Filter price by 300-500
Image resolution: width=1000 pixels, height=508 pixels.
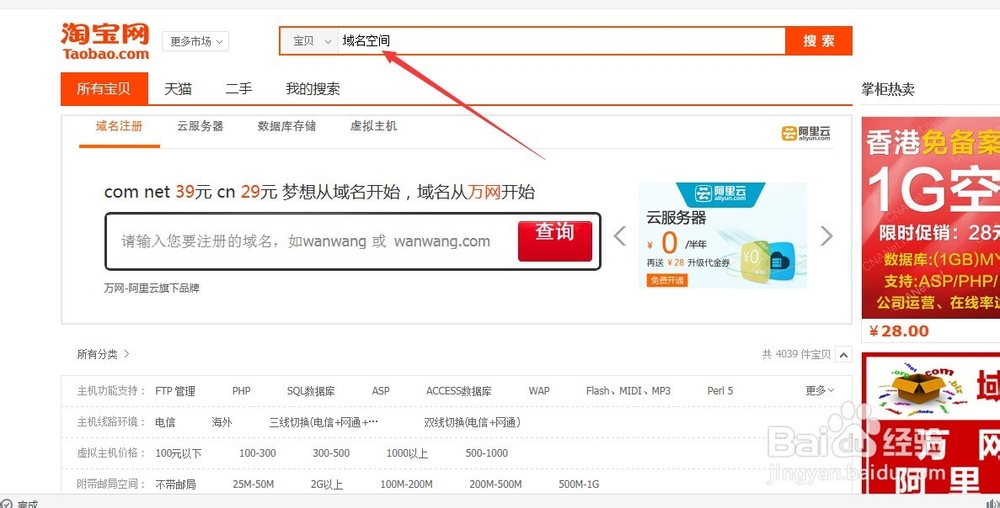331,453
